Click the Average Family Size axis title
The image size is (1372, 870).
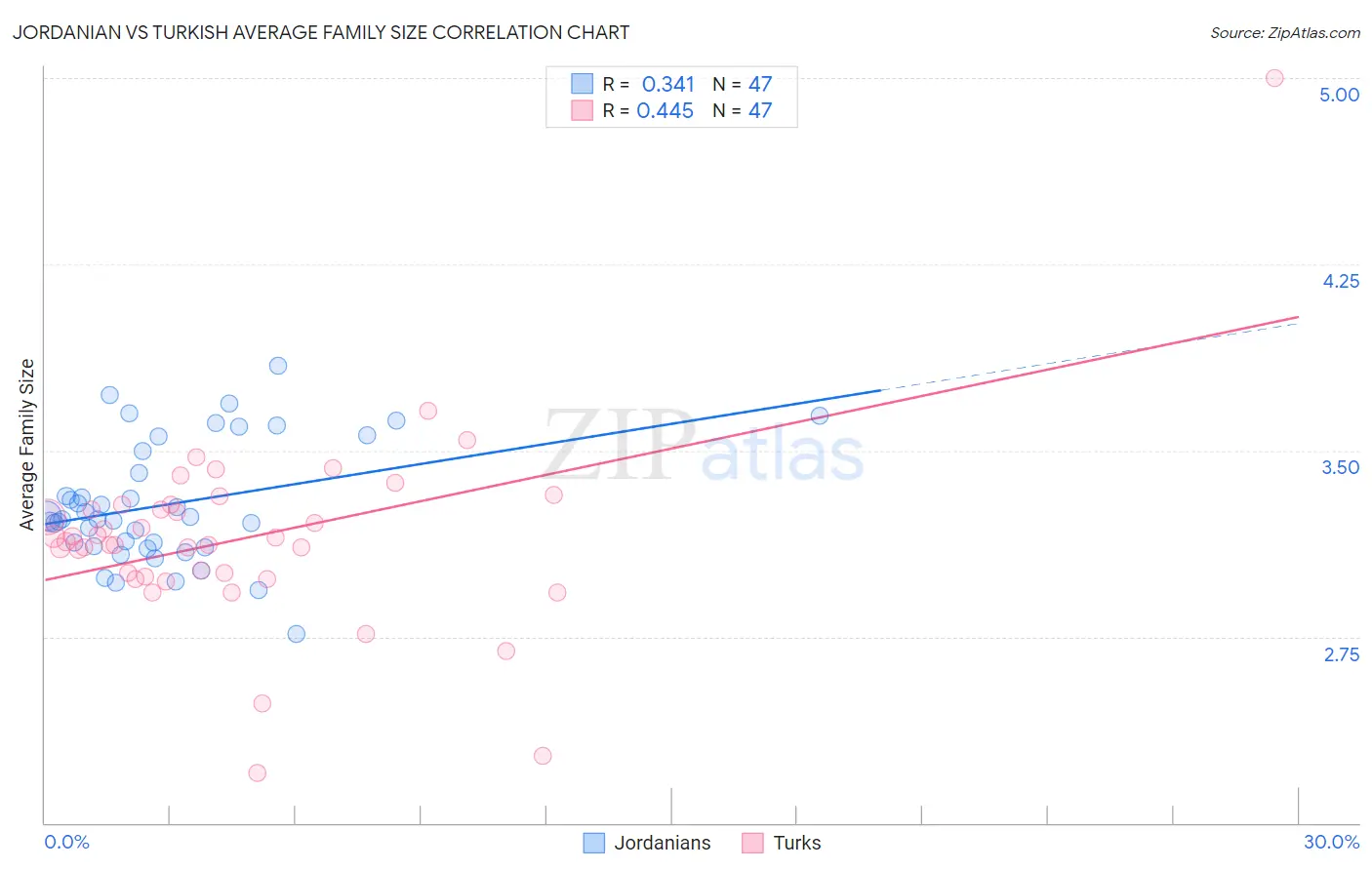[27, 445]
